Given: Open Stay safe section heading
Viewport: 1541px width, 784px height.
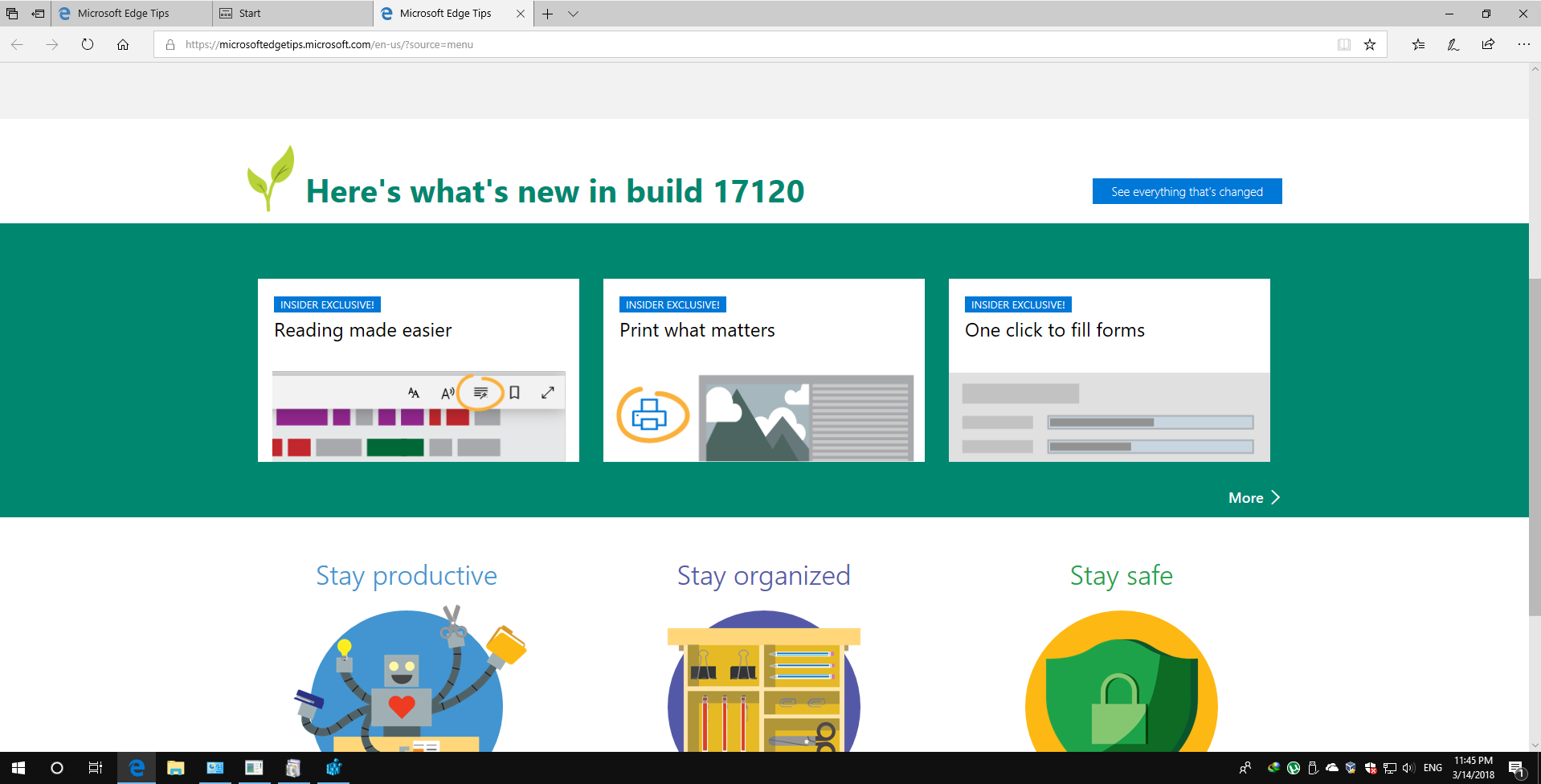Looking at the screenshot, I should pos(1122,576).
